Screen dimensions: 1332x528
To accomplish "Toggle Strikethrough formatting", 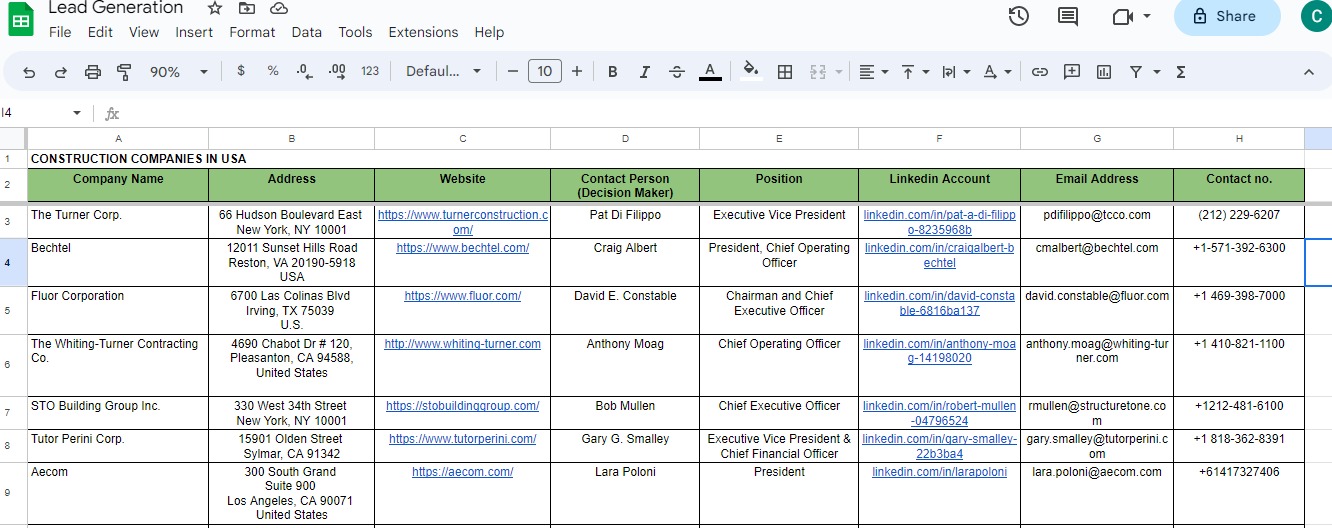I will tap(677, 72).
